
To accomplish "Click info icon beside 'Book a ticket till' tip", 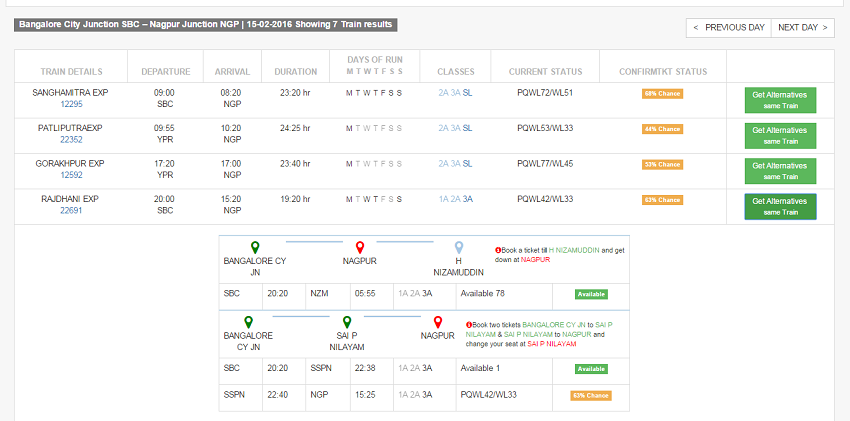I will 498,250.
